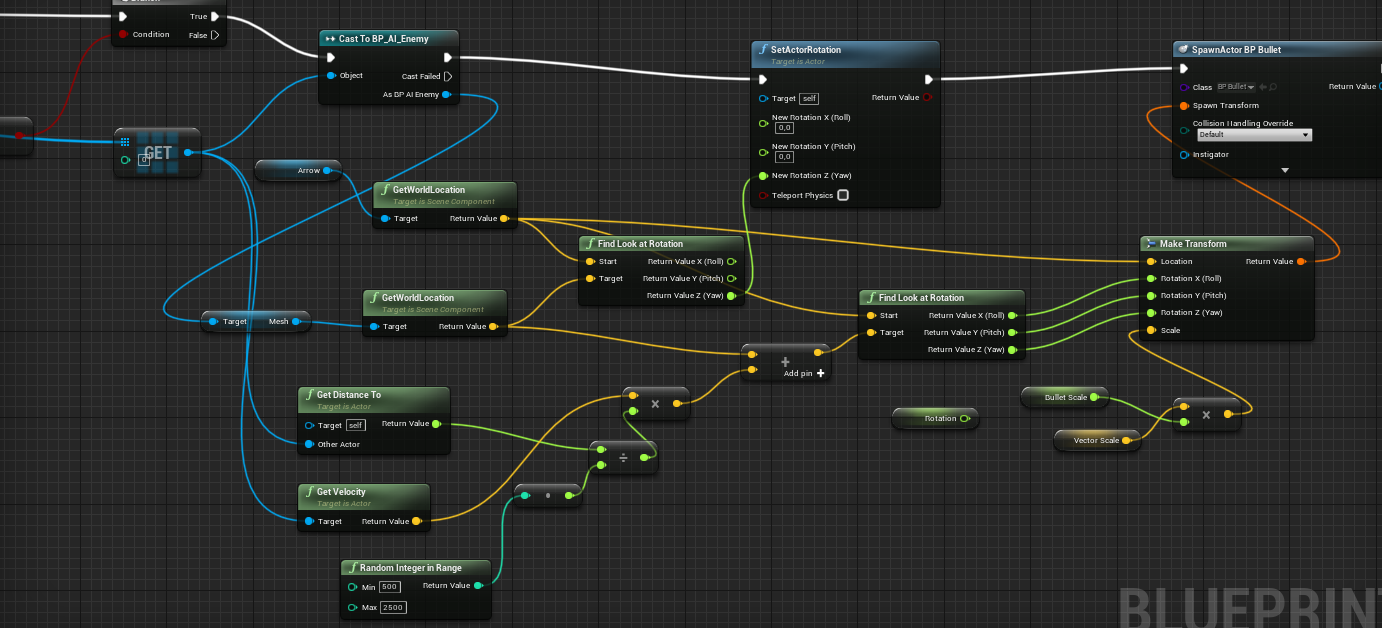Click the Location pin on Make Transform
The width and height of the screenshot is (1382, 628).
[x=1151, y=262]
